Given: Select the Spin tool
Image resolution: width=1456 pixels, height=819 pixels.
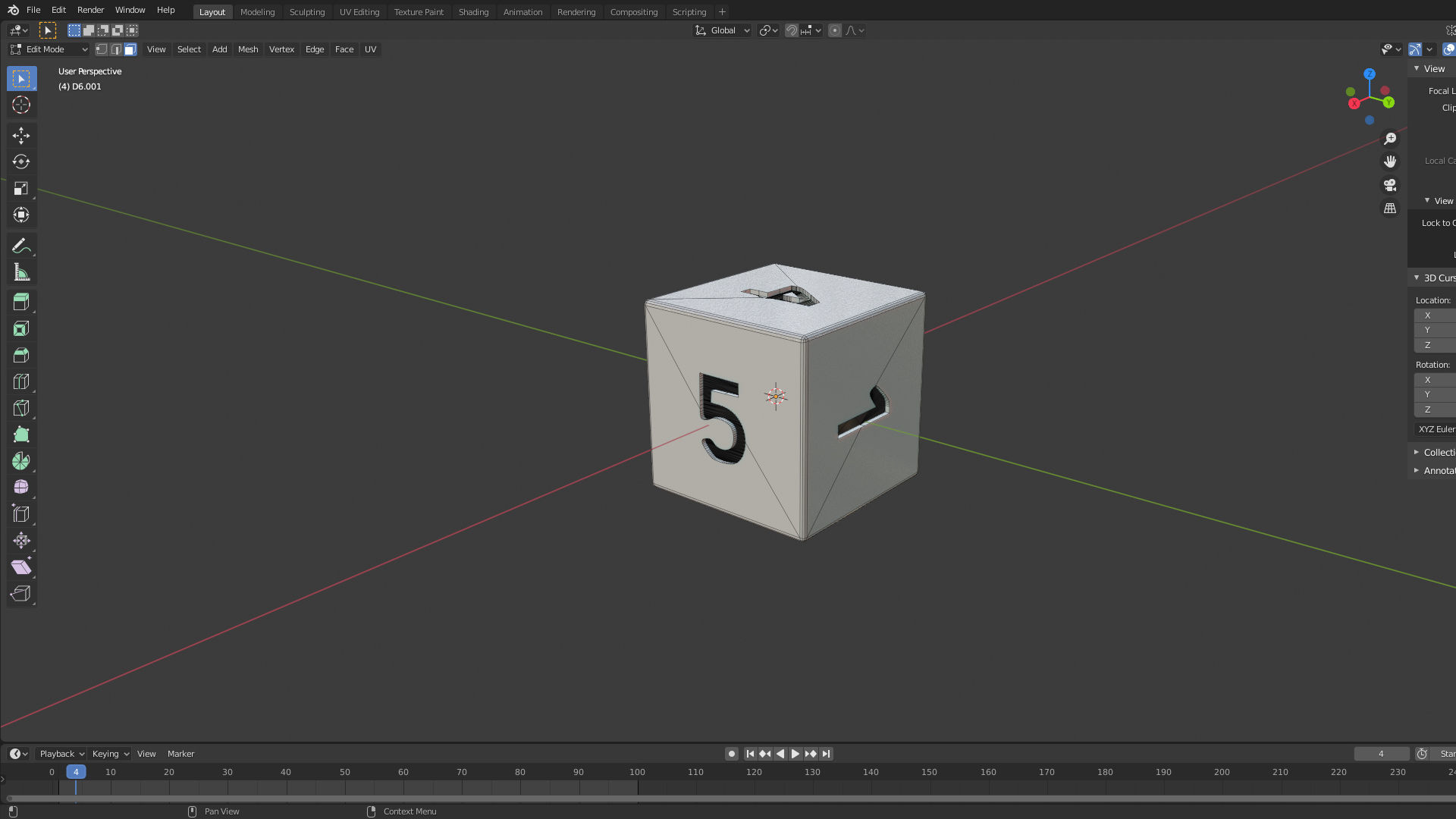Looking at the screenshot, I should point(21,461).
